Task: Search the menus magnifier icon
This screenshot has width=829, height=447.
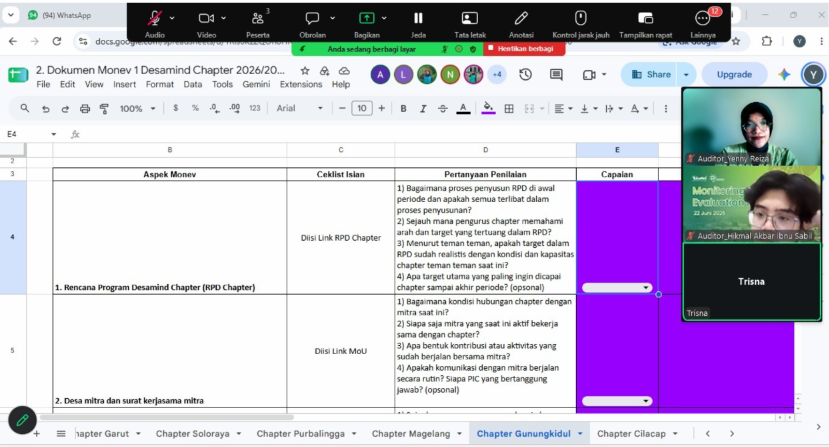Action: click(25, 108)
